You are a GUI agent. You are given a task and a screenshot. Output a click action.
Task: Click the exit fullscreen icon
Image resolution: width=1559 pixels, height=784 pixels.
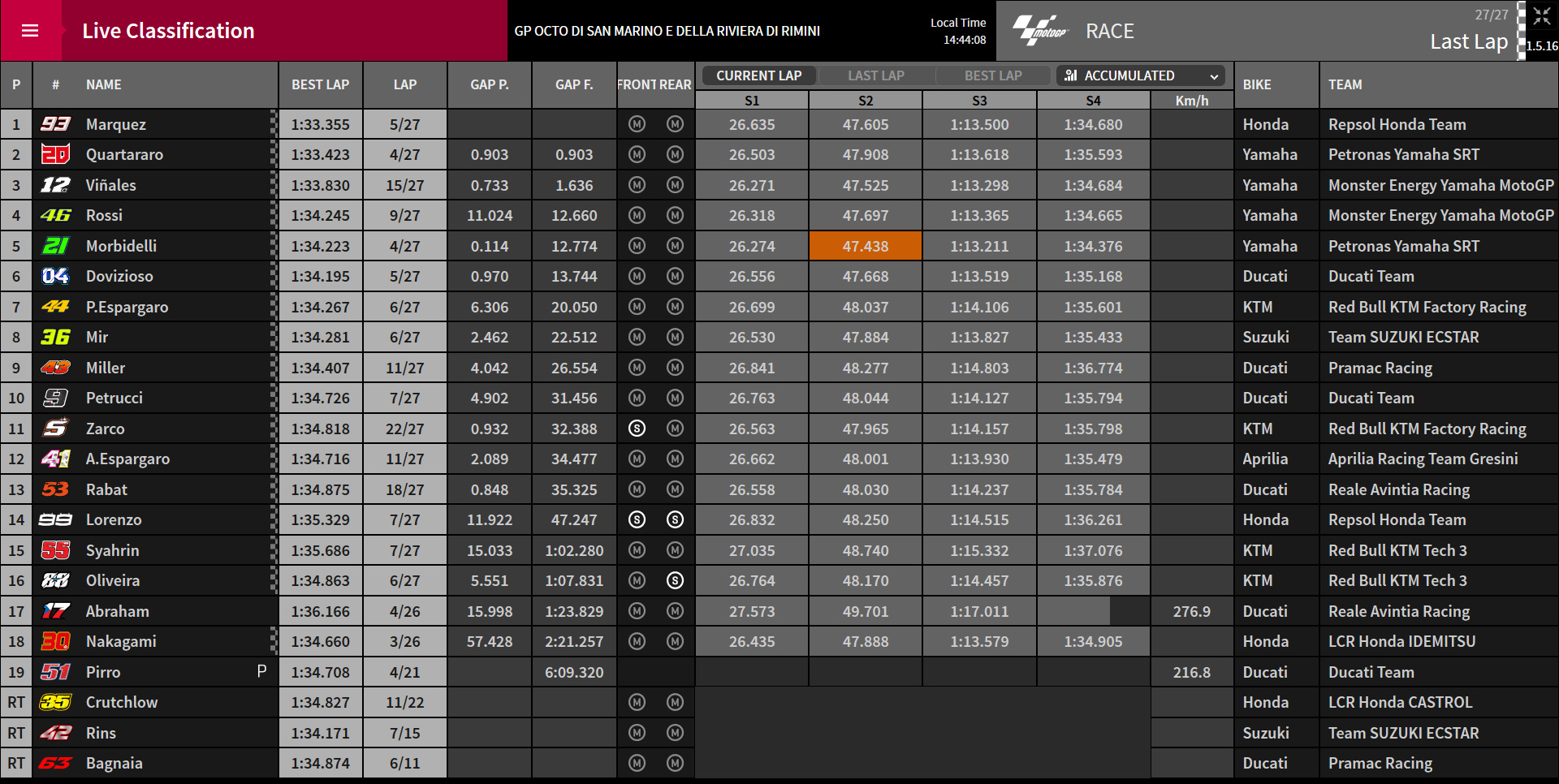1542,15
